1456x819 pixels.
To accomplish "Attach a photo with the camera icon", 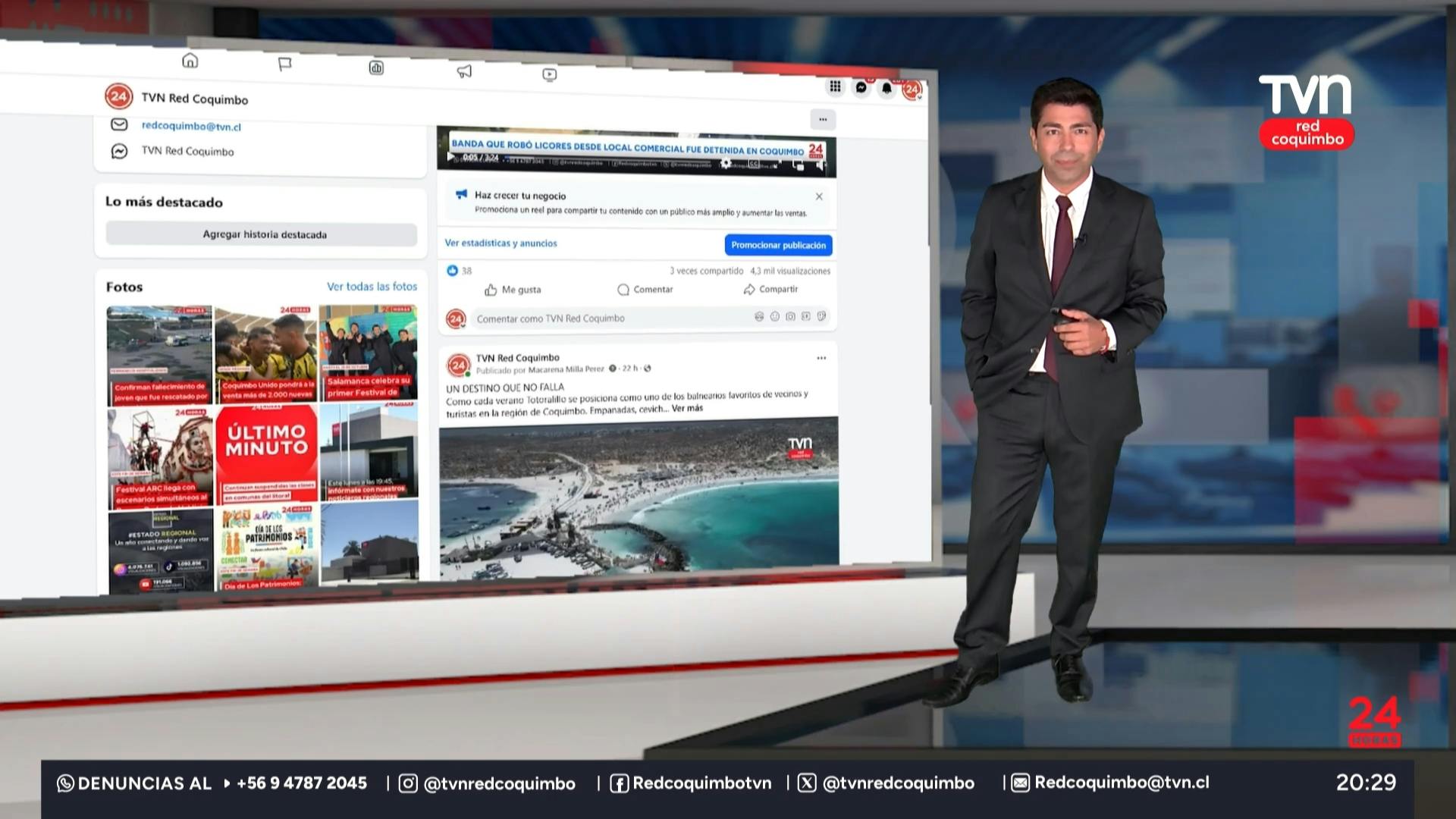I will click(x=790, y=317).
